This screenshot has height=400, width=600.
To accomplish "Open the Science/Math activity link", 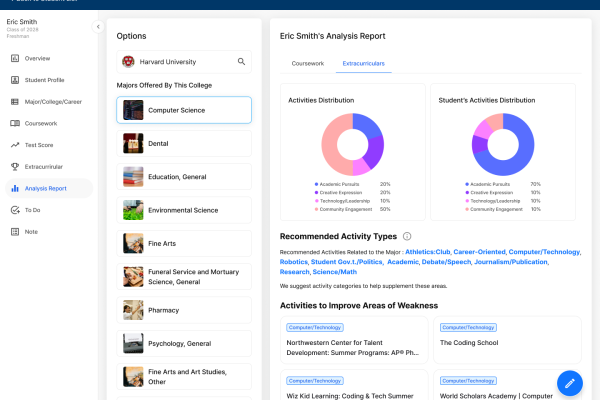I will pos(334,272).
